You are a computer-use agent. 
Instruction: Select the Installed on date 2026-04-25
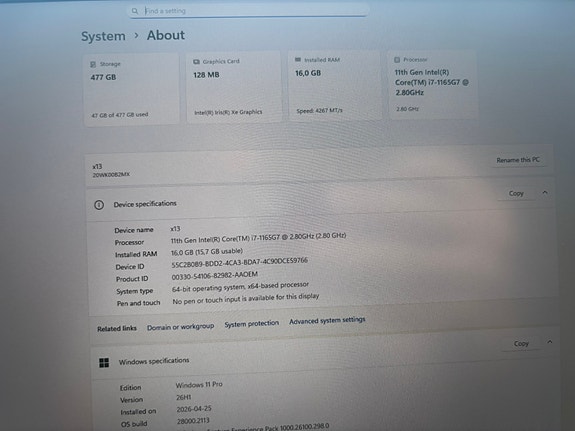pyautogui.click(x=194, y=409)
